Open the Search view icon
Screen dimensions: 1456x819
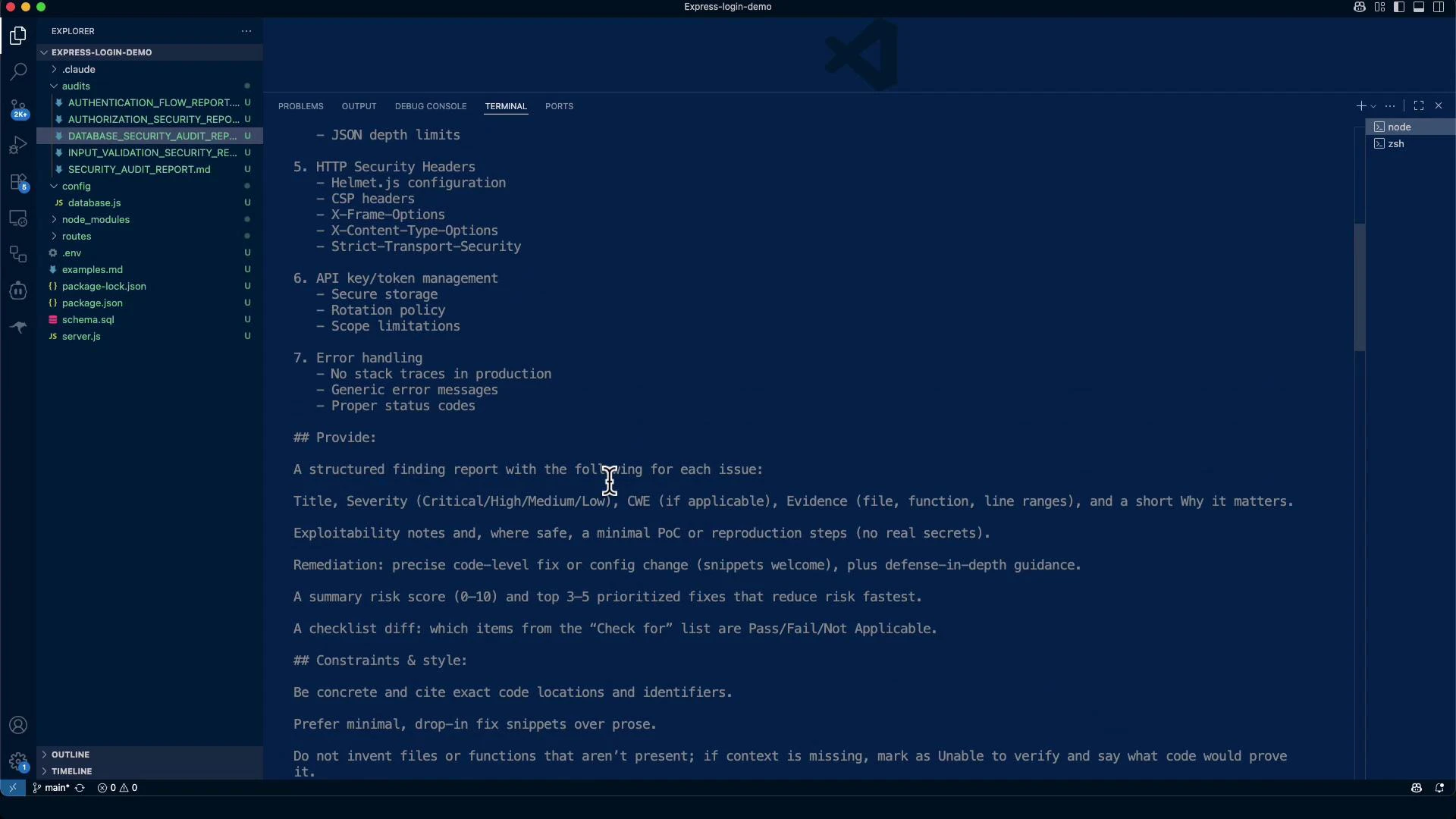[x=18, y=72]
